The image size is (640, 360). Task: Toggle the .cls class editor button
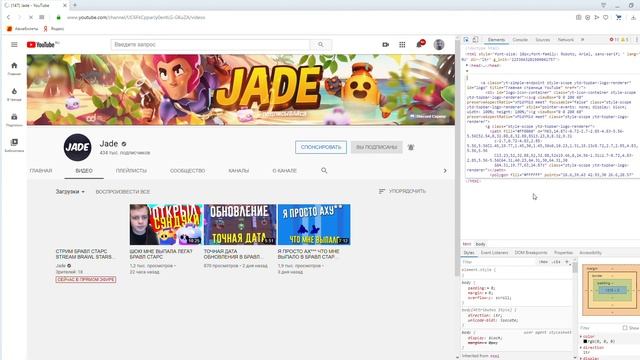(x=556, y=262)
